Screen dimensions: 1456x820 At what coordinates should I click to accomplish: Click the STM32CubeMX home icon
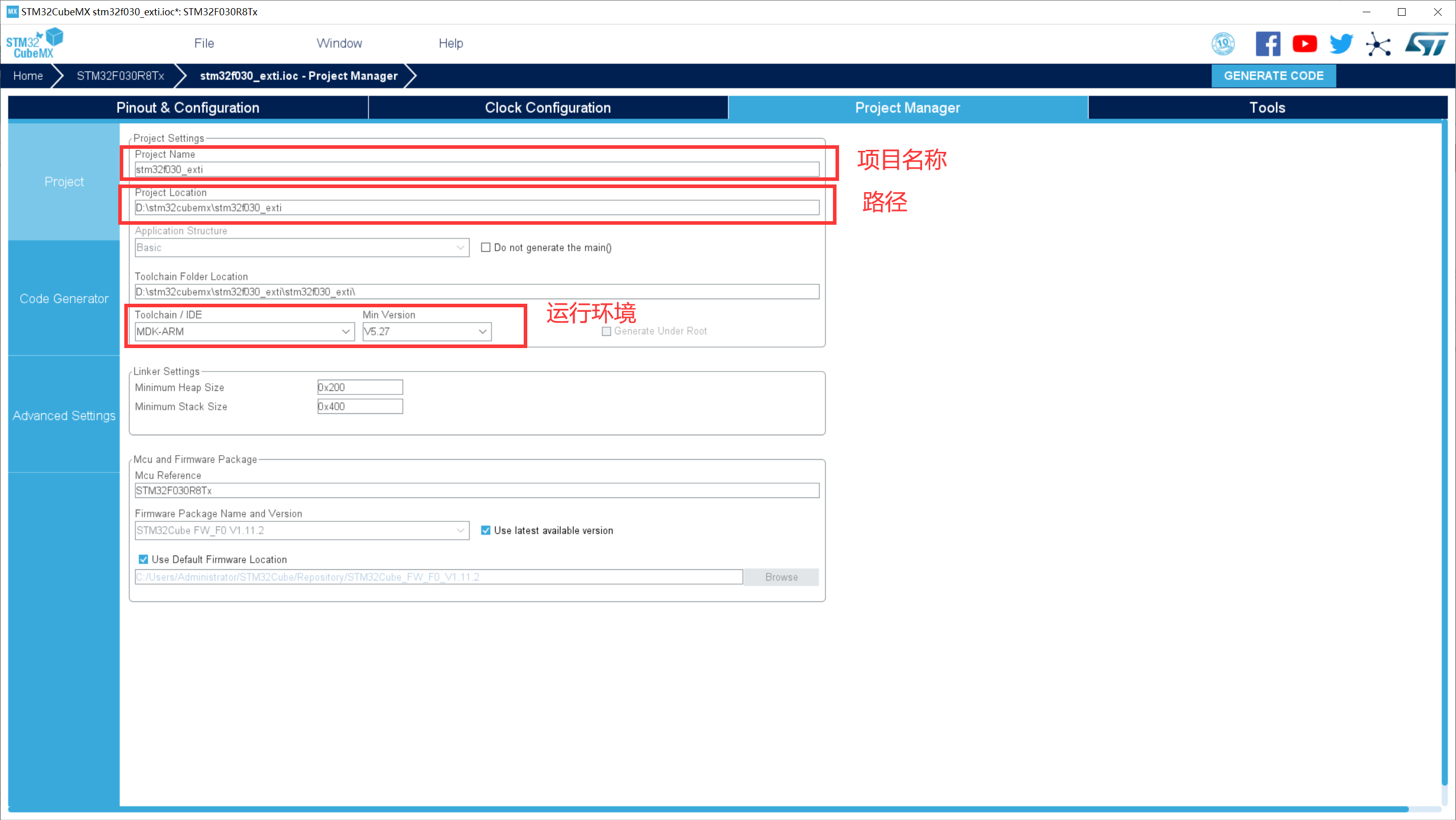pyautogui.click(x=34, y=42)
